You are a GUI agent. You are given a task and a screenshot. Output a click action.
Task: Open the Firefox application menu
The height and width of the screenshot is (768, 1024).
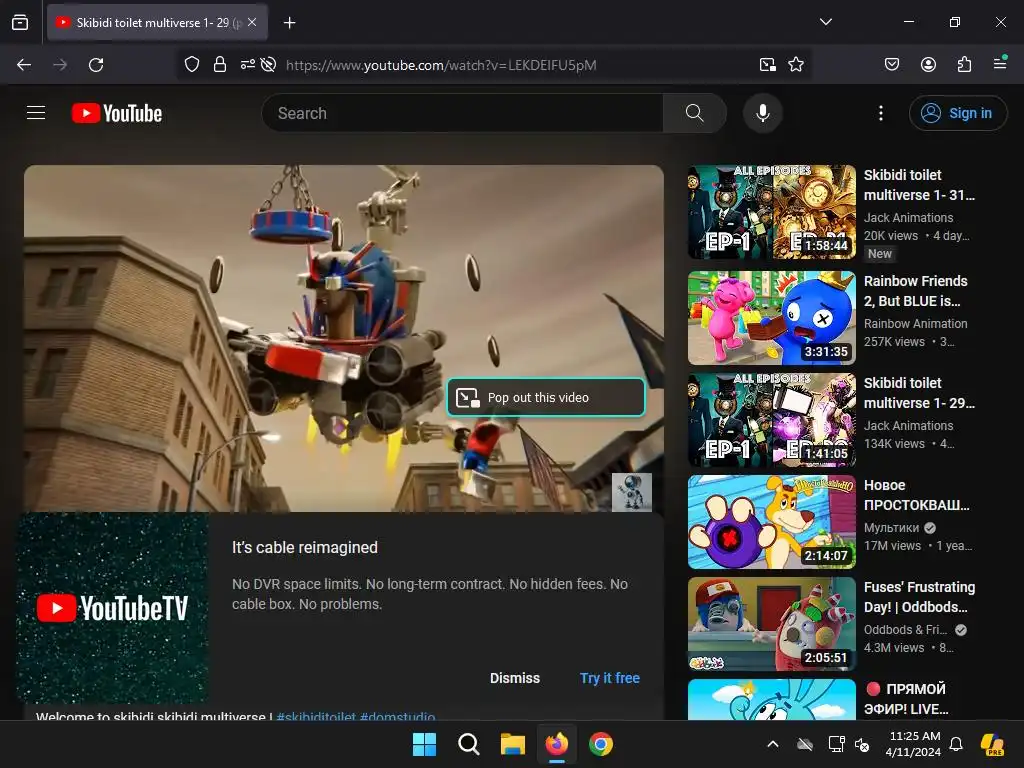(x=1000, y=63)
